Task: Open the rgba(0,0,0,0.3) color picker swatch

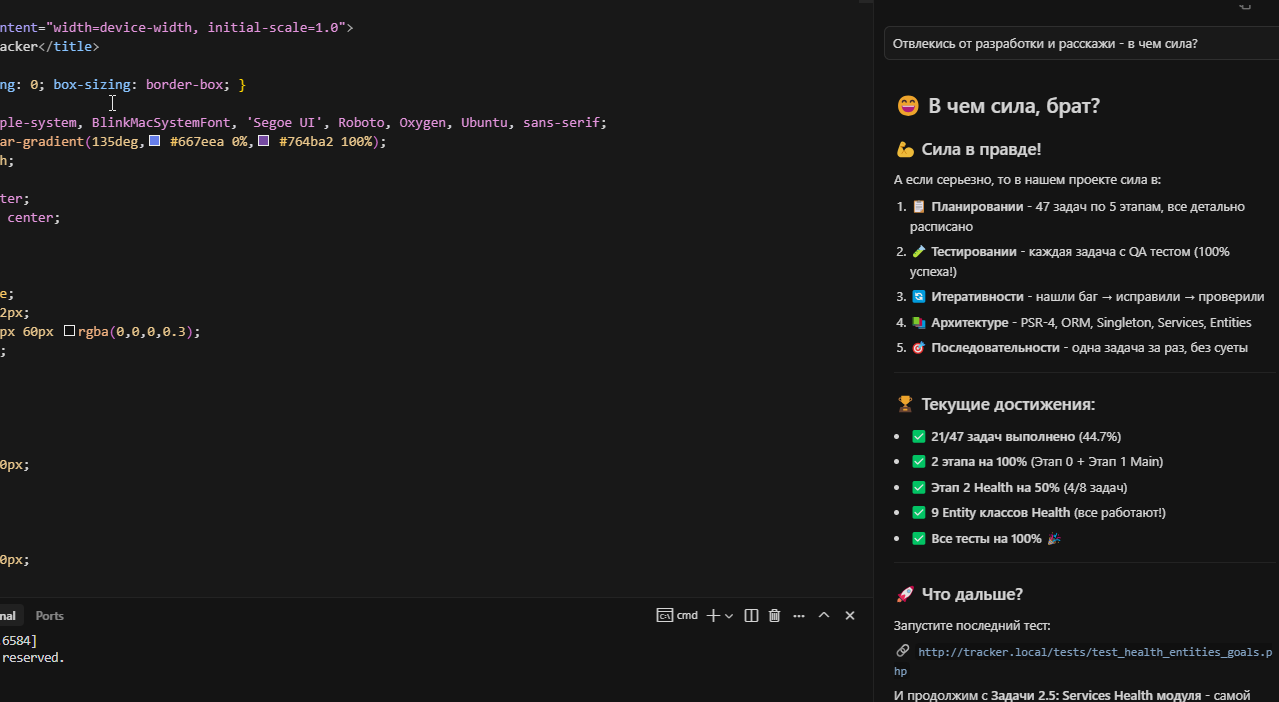Action: pyautogui.click(x=69, y=331)
